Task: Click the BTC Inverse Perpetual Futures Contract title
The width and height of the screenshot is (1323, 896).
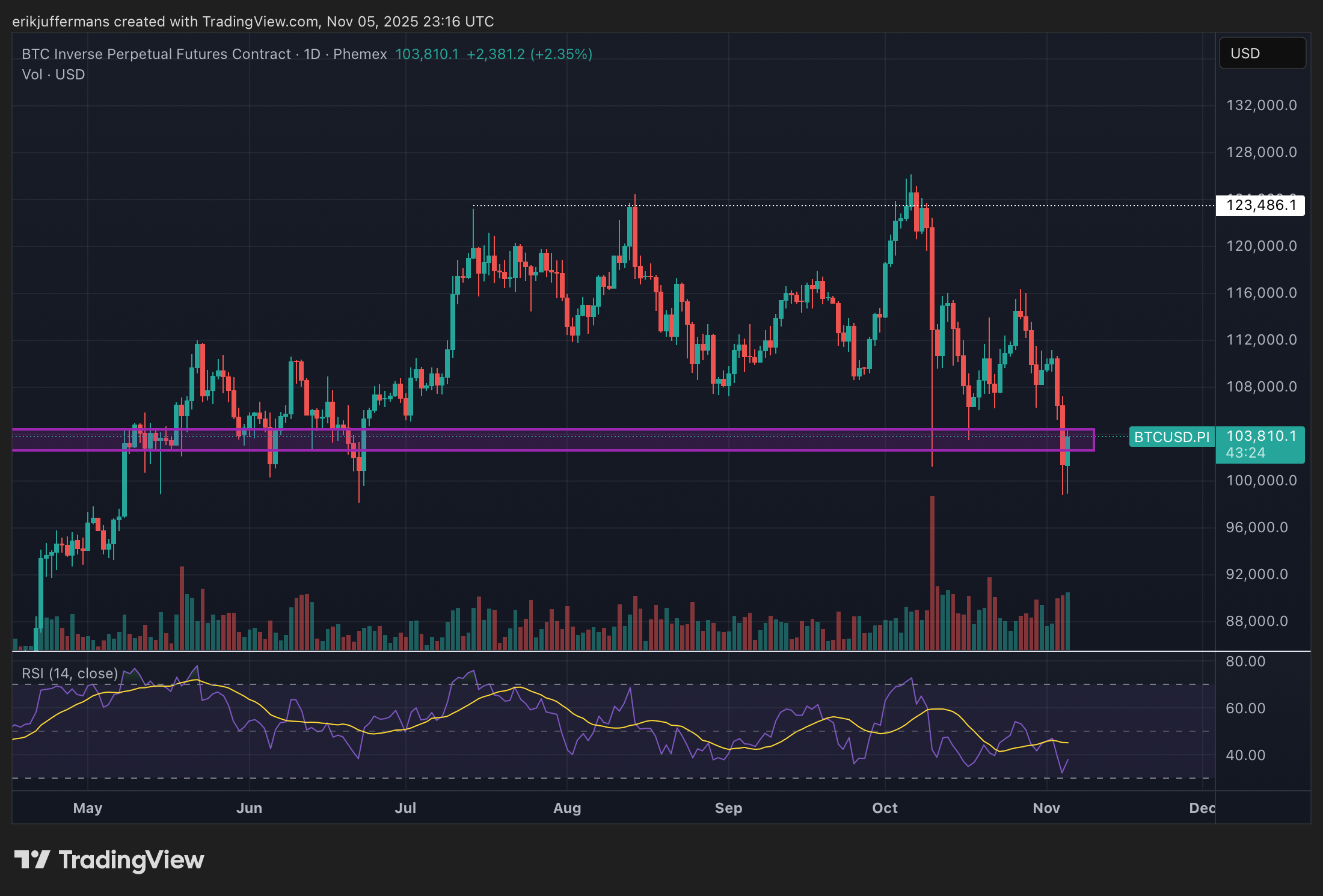Action: pos(156,54)
